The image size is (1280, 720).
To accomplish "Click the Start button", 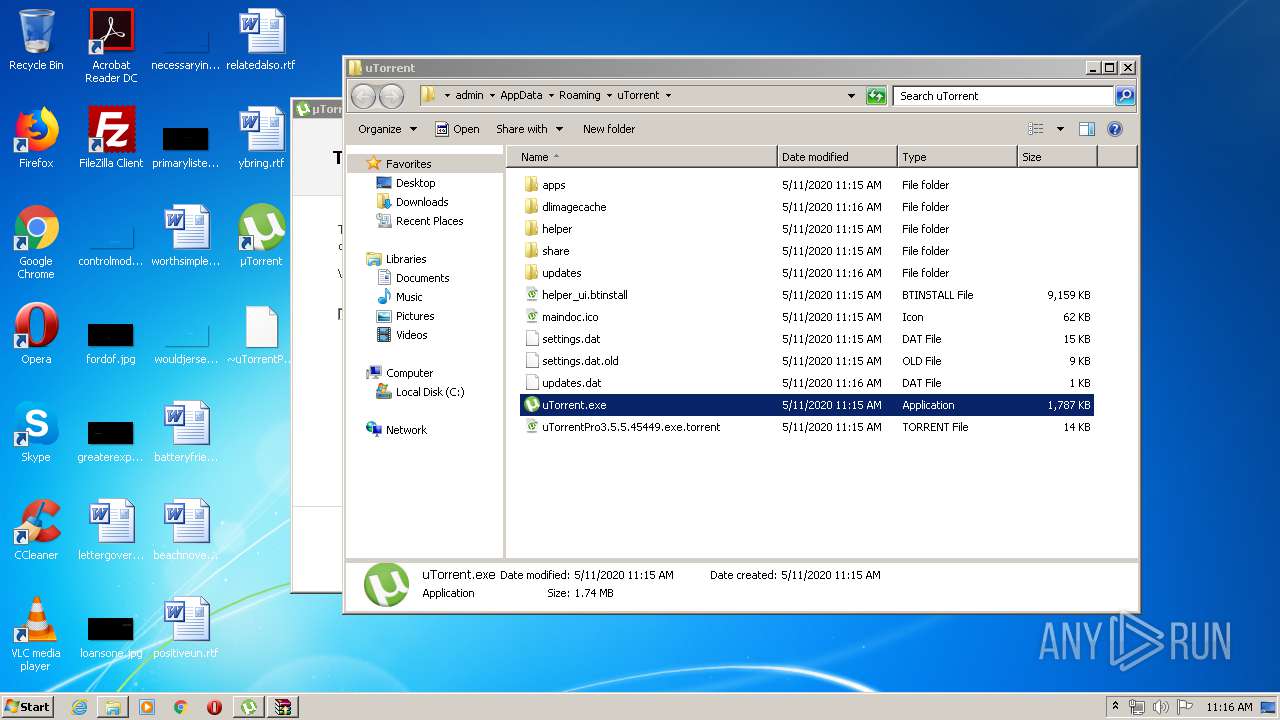I will coord(28,706).
